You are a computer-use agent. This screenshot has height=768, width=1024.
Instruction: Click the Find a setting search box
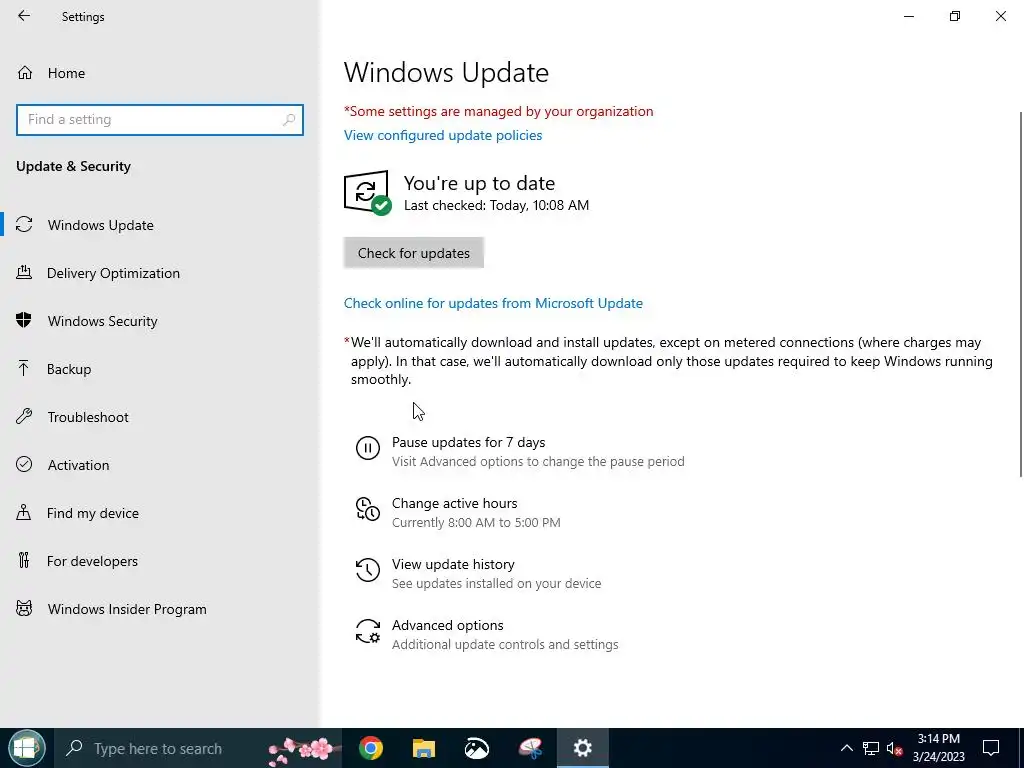160,120
